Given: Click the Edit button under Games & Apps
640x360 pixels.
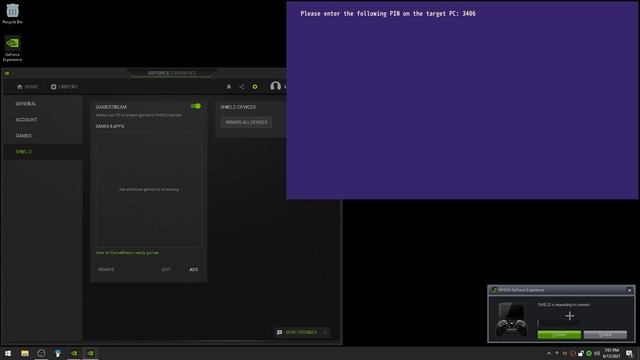Looking at the screenshot, I should (166, 270).
